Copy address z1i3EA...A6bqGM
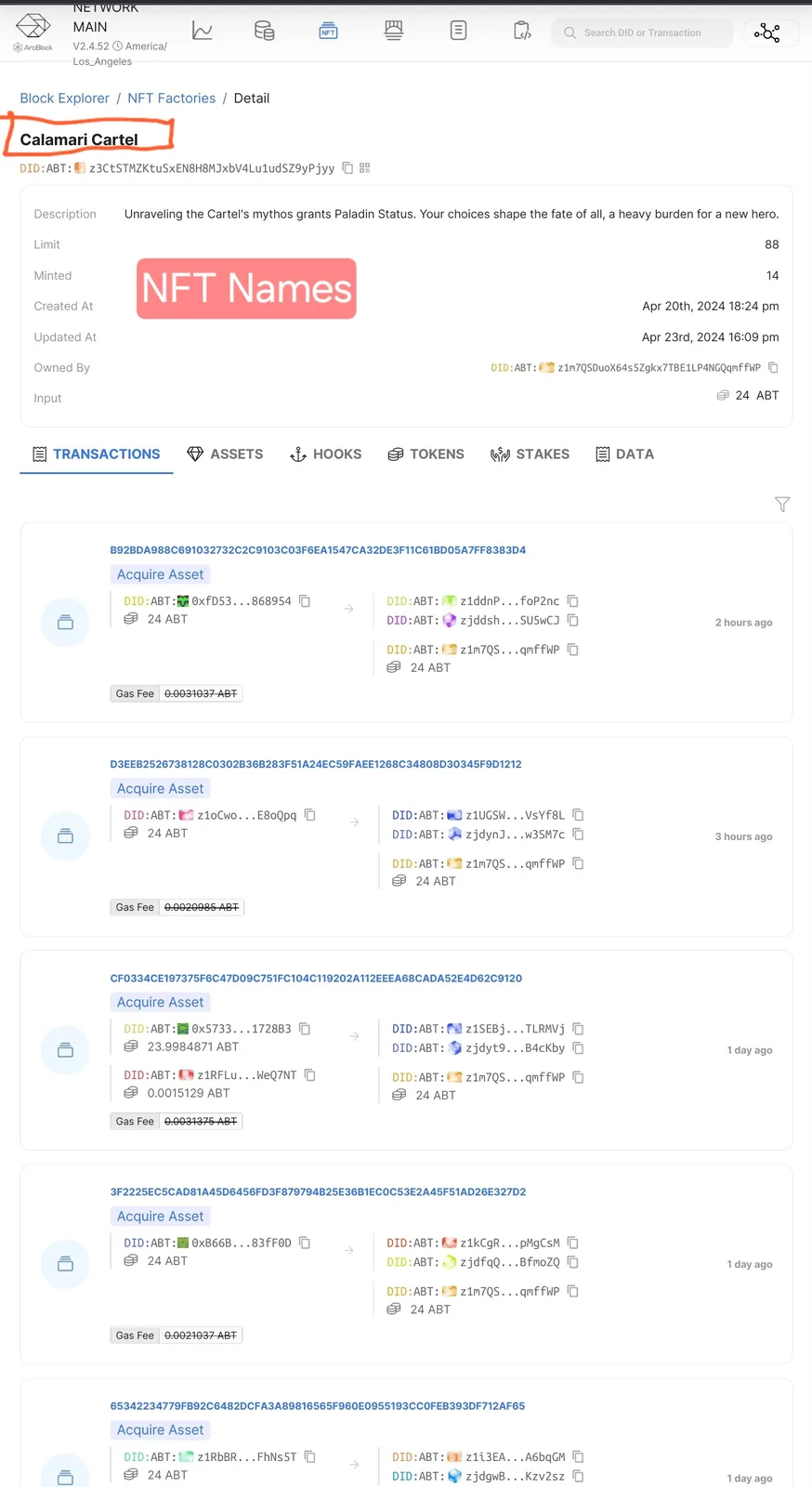 pyautogui.click(x=578, y=1456)
